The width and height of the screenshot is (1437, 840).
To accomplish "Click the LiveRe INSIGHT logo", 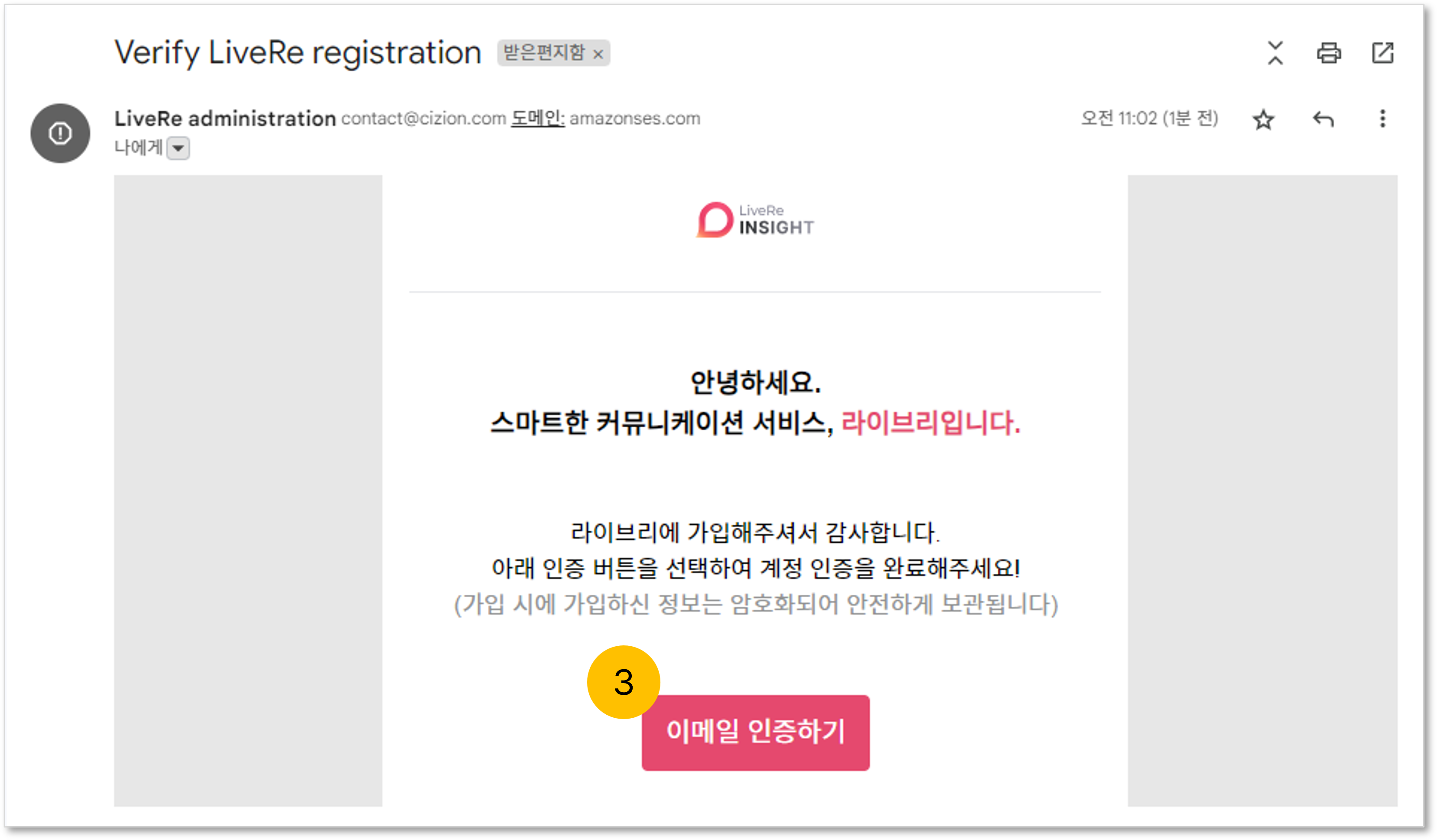I will pyautogui.click(x=755, y=219).
